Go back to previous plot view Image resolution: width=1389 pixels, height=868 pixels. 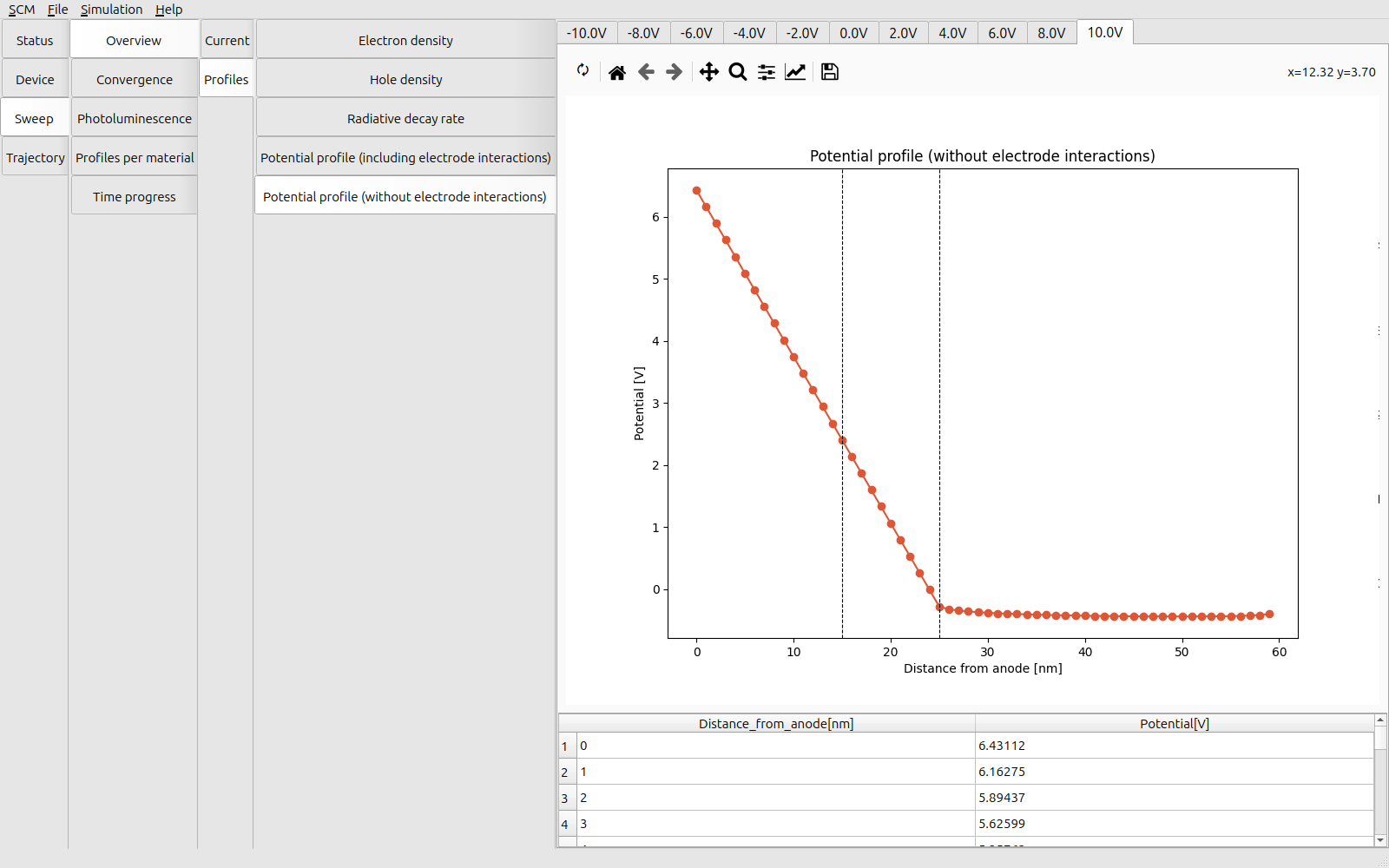[646, 72]
